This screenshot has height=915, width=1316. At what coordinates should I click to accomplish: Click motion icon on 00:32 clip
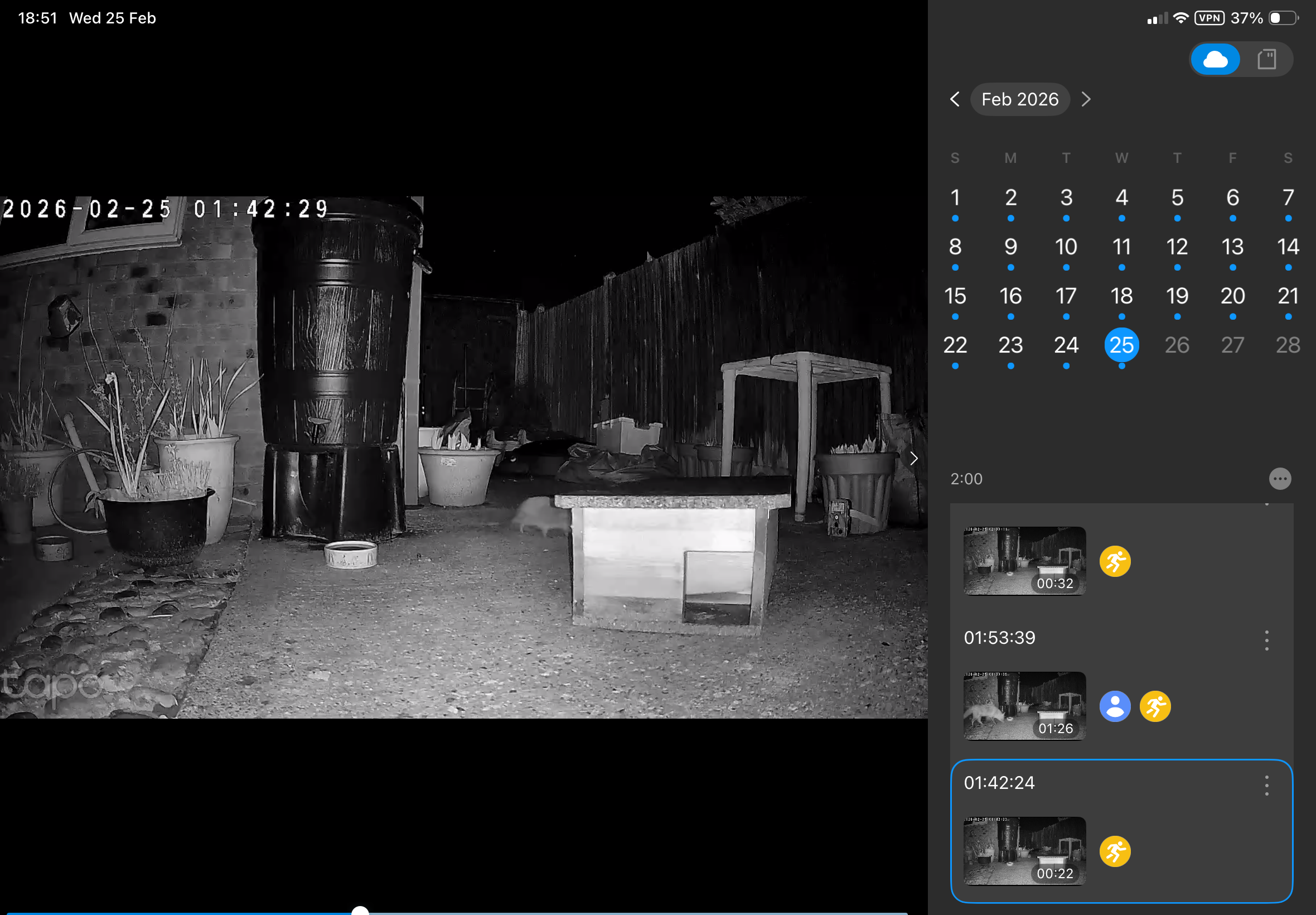point(1115,561)
